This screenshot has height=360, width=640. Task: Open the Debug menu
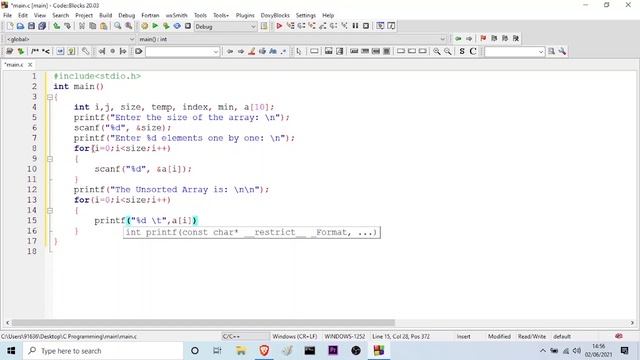(x=127, y=15)
